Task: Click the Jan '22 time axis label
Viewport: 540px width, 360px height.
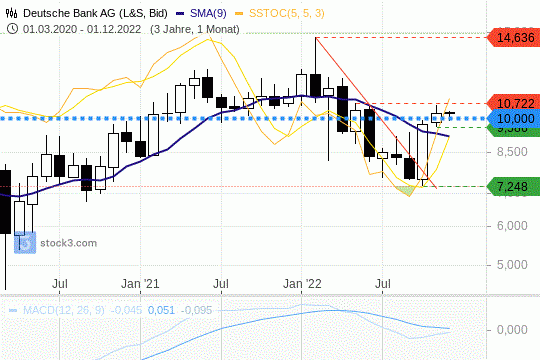Action: coord(302,284)
